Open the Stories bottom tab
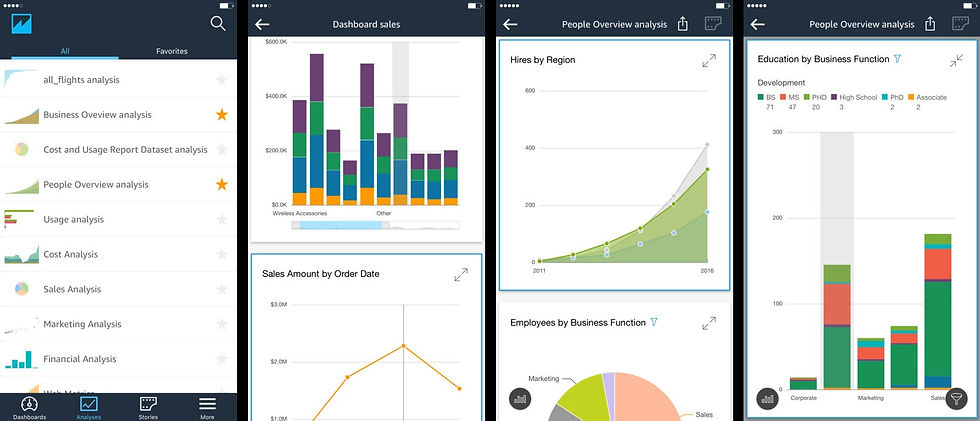 coord(148,407)
